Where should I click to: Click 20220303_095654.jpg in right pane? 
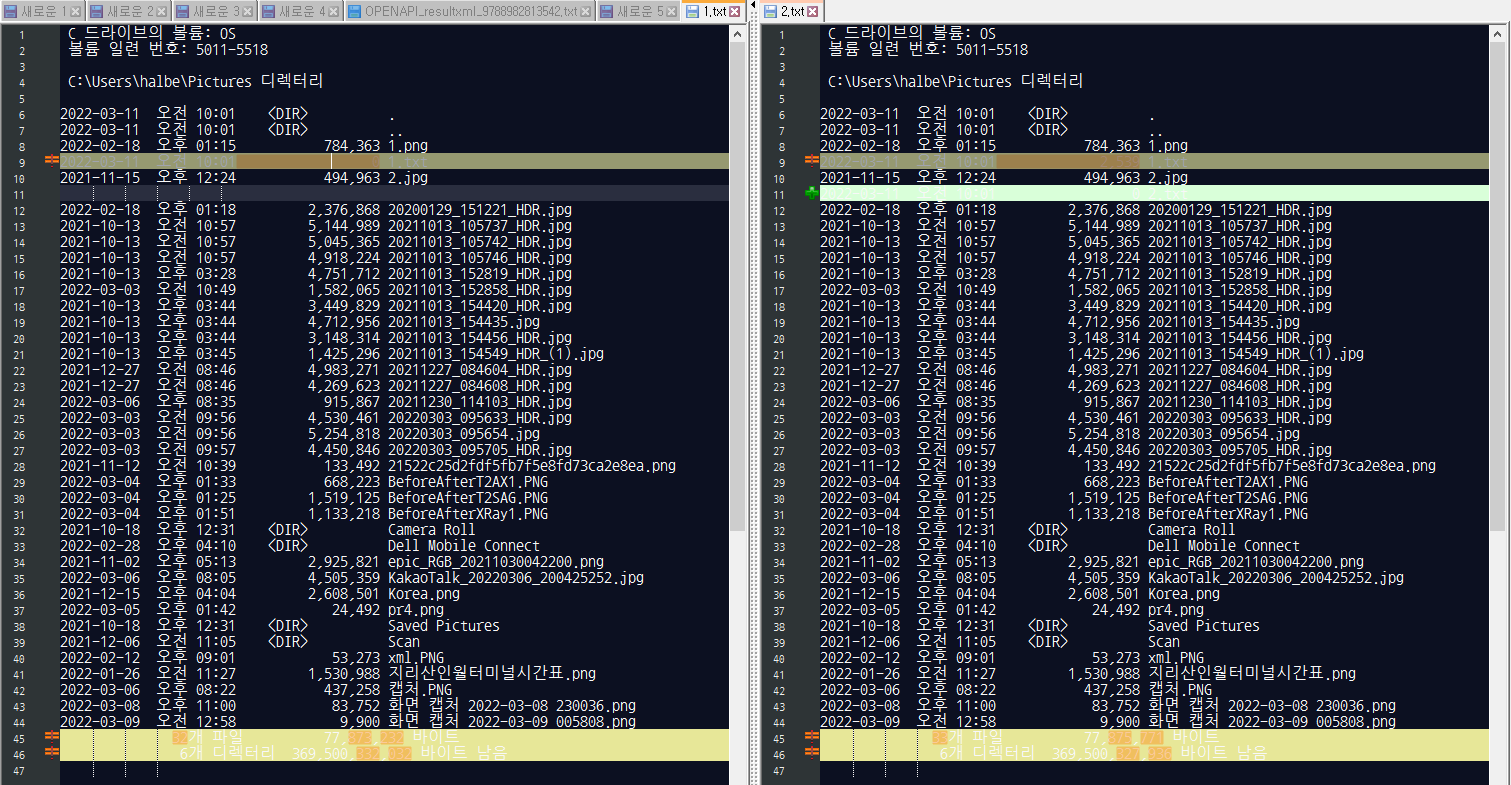pyautogui.click(x=1224, y=434)
